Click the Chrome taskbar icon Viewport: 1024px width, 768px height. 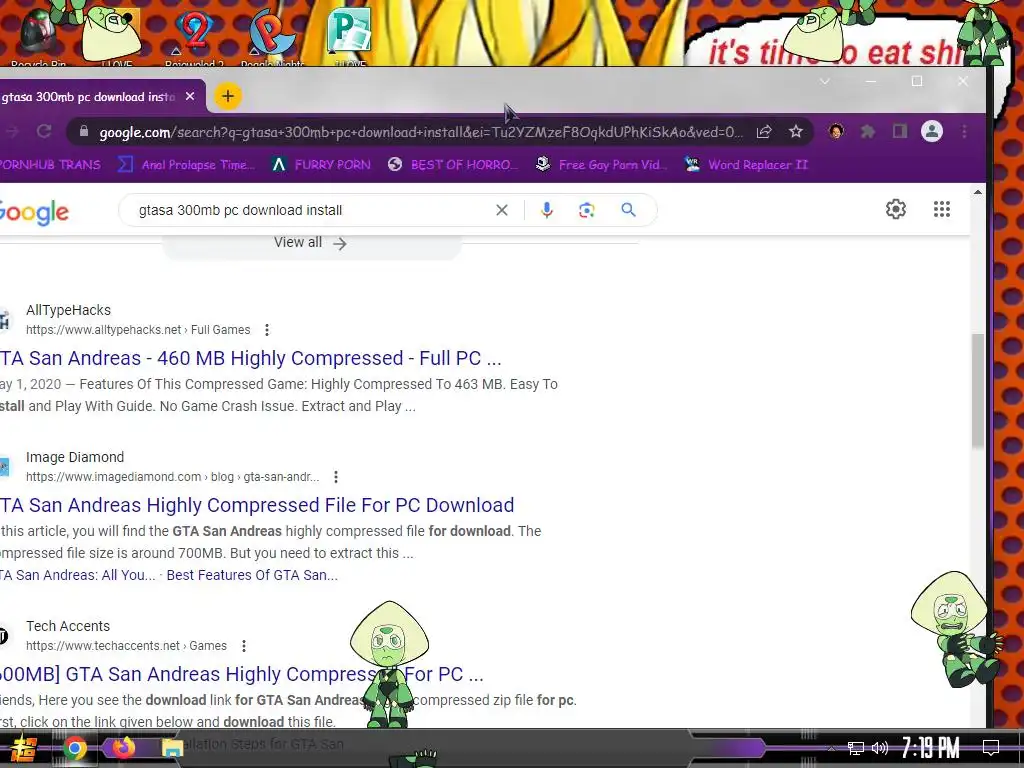tap(74, 748)
